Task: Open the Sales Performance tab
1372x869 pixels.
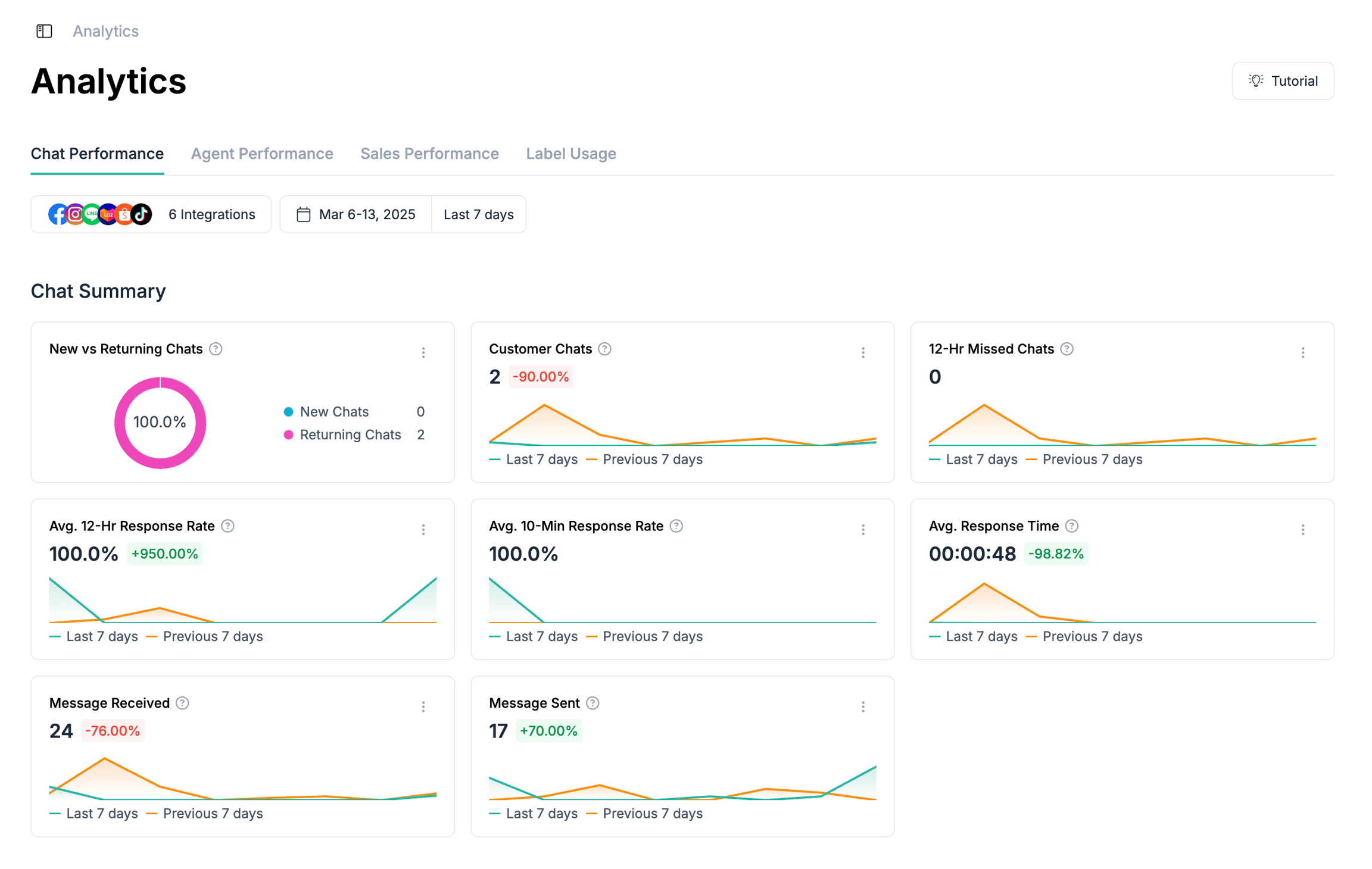Action: pyautogui.click(x=429, y=154)
